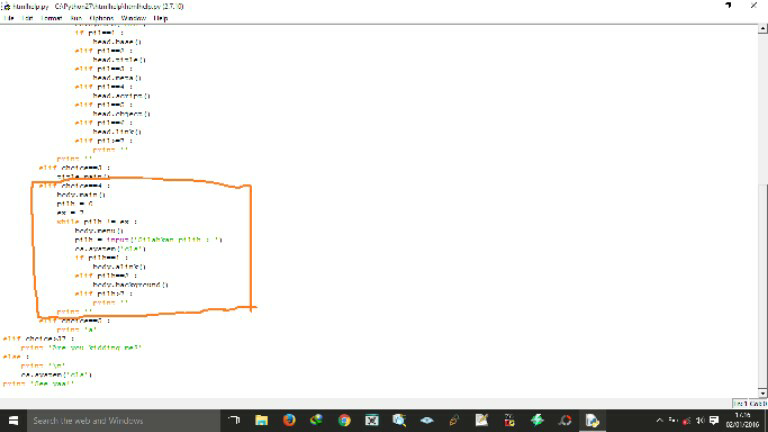Open the red square app on the taskbar
The height and width of the screenshot is (432, 768).
pyautogui.click(x=509, y=420)
